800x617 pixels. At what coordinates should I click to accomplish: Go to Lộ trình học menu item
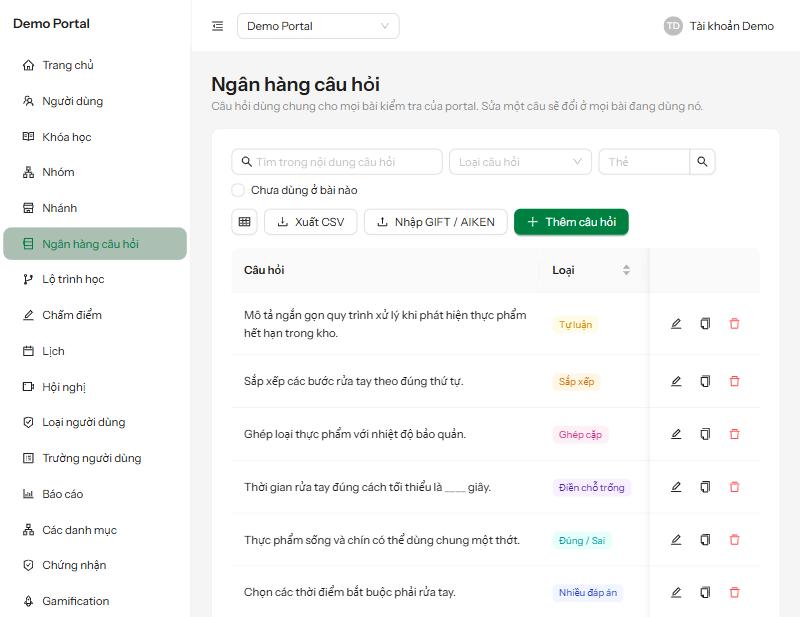(x=73, y=279)
